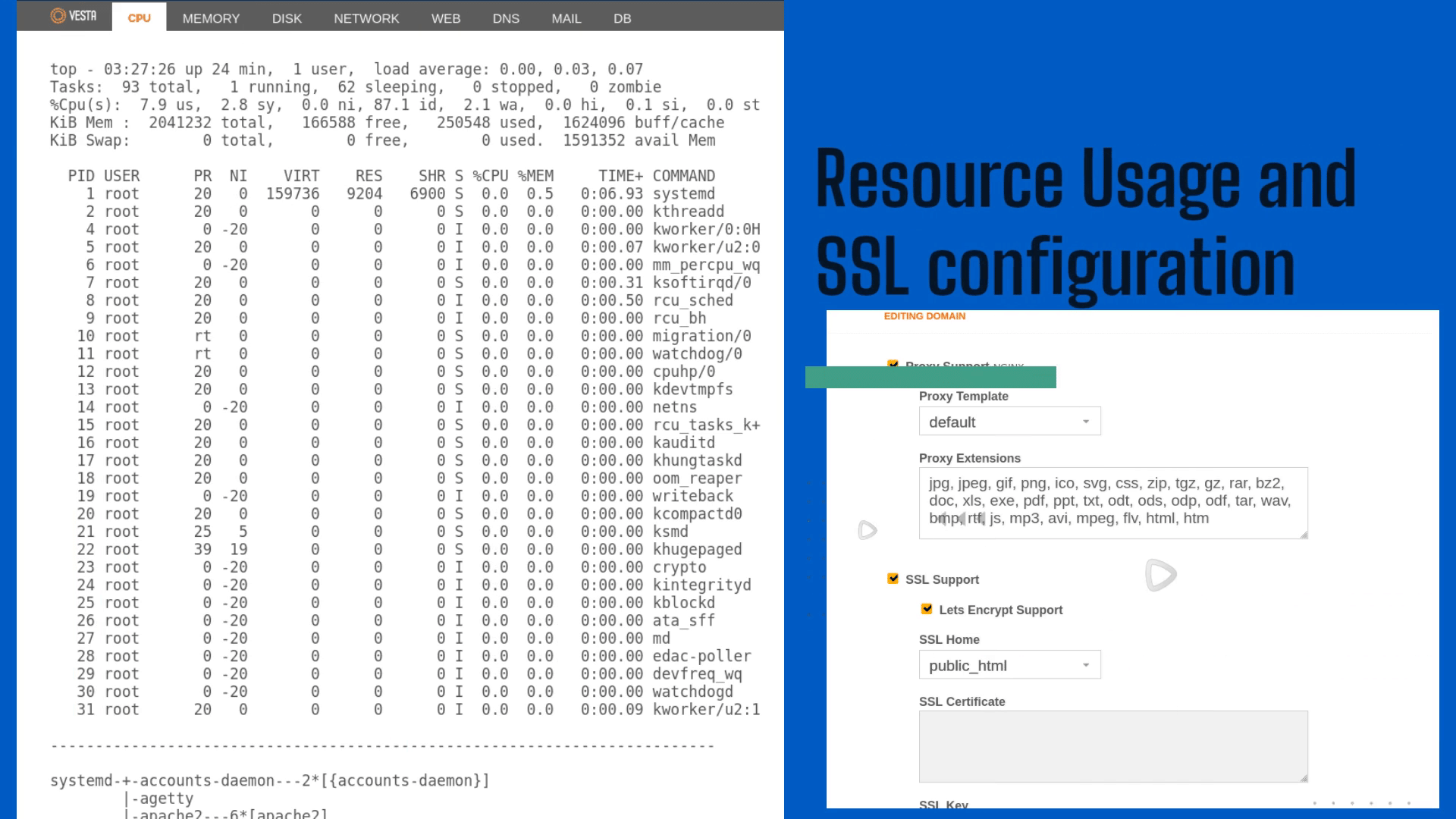Click the Proxy Extensions resize handle
Image resolution: width=1456 pixels, height=819 pixels.
[1304, 535]
